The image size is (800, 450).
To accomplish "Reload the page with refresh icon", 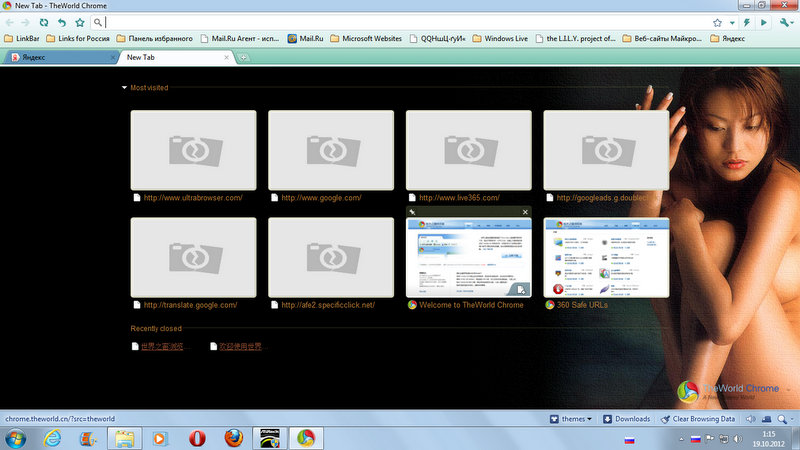I will tap(44, 22).
